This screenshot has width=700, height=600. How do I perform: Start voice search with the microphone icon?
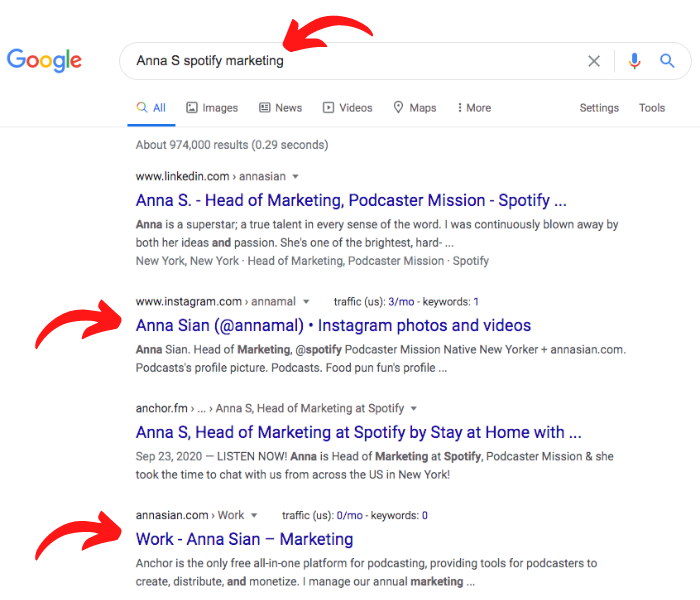pyautogui.click(x=634, y=61)
